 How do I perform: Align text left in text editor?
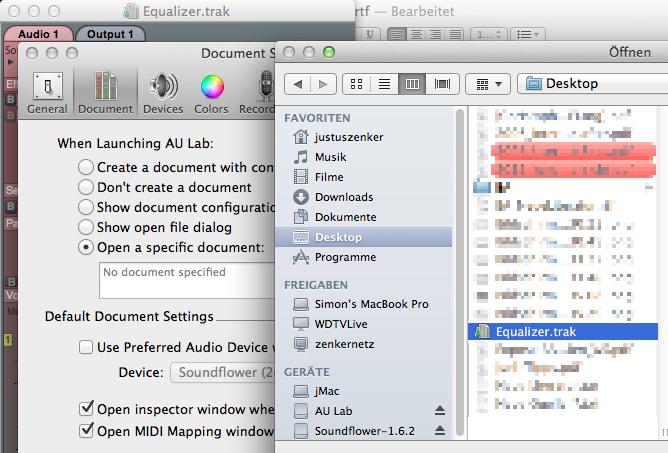tap(396, 35)
